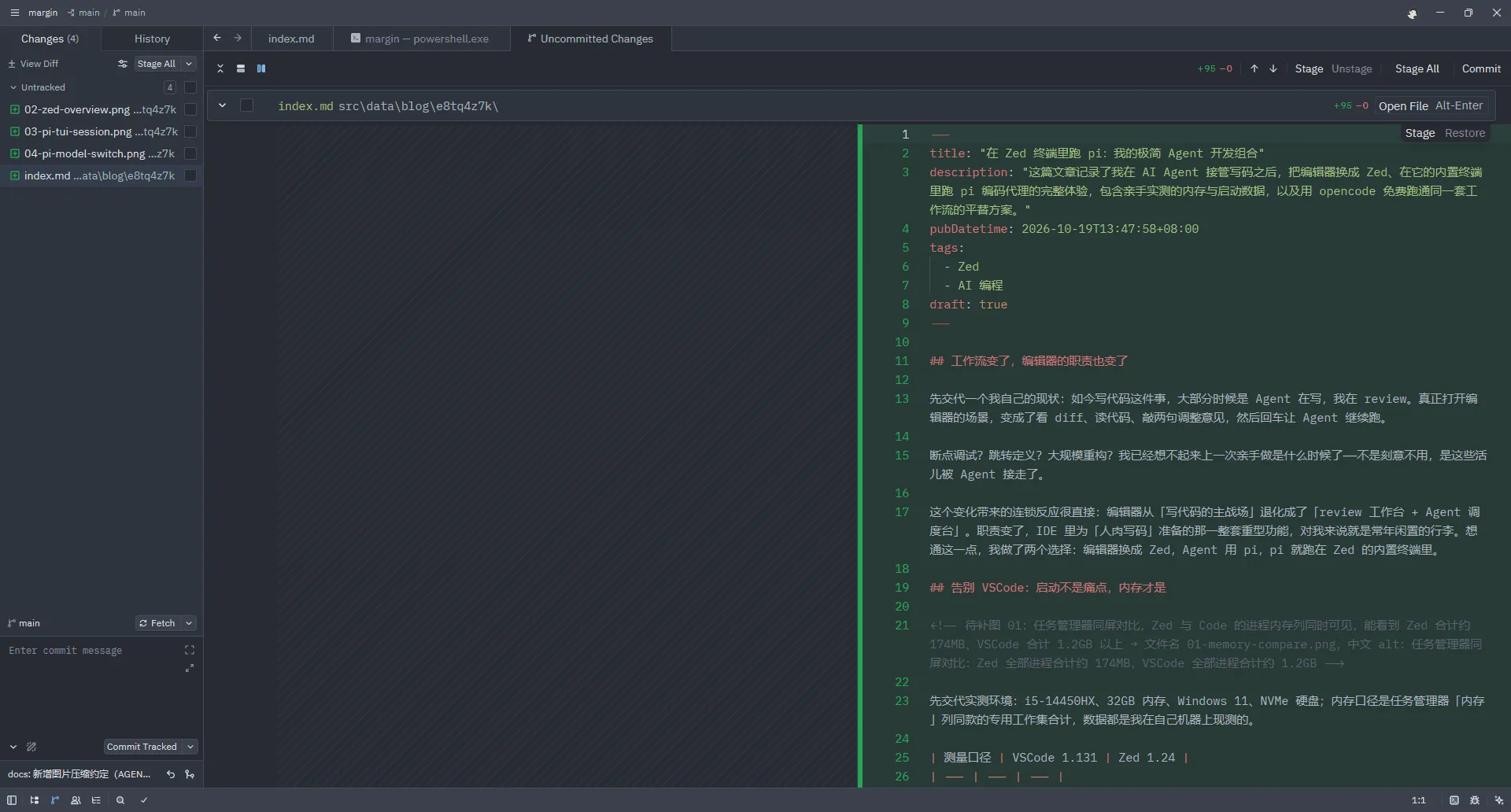Check the box for index.md in the changes list
Screen dimensions: 1511x812
point(190,175)
